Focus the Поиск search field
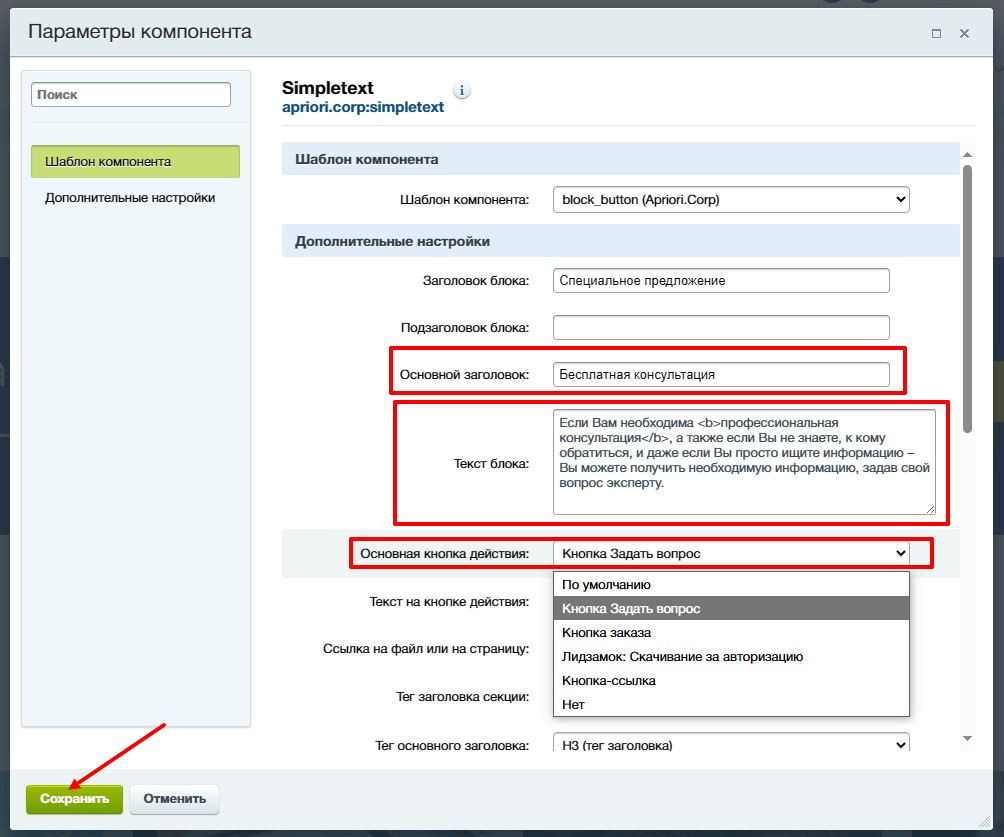The width and height of the screenshot is (1004, 837). pos(131,95)
